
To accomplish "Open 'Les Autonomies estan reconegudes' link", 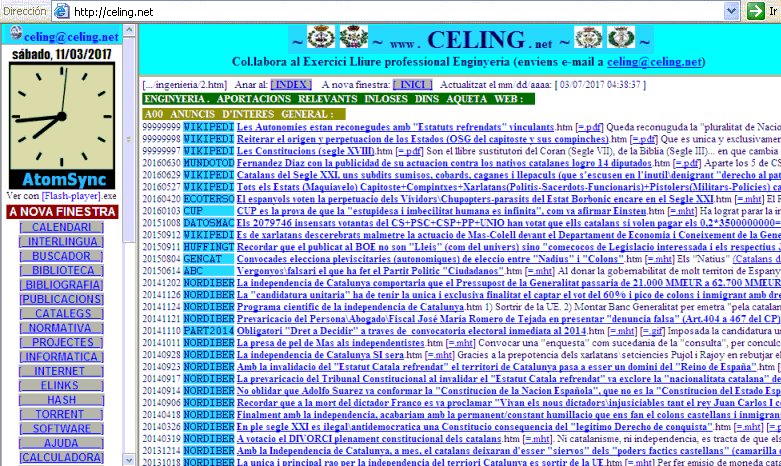I will (395, 127).
